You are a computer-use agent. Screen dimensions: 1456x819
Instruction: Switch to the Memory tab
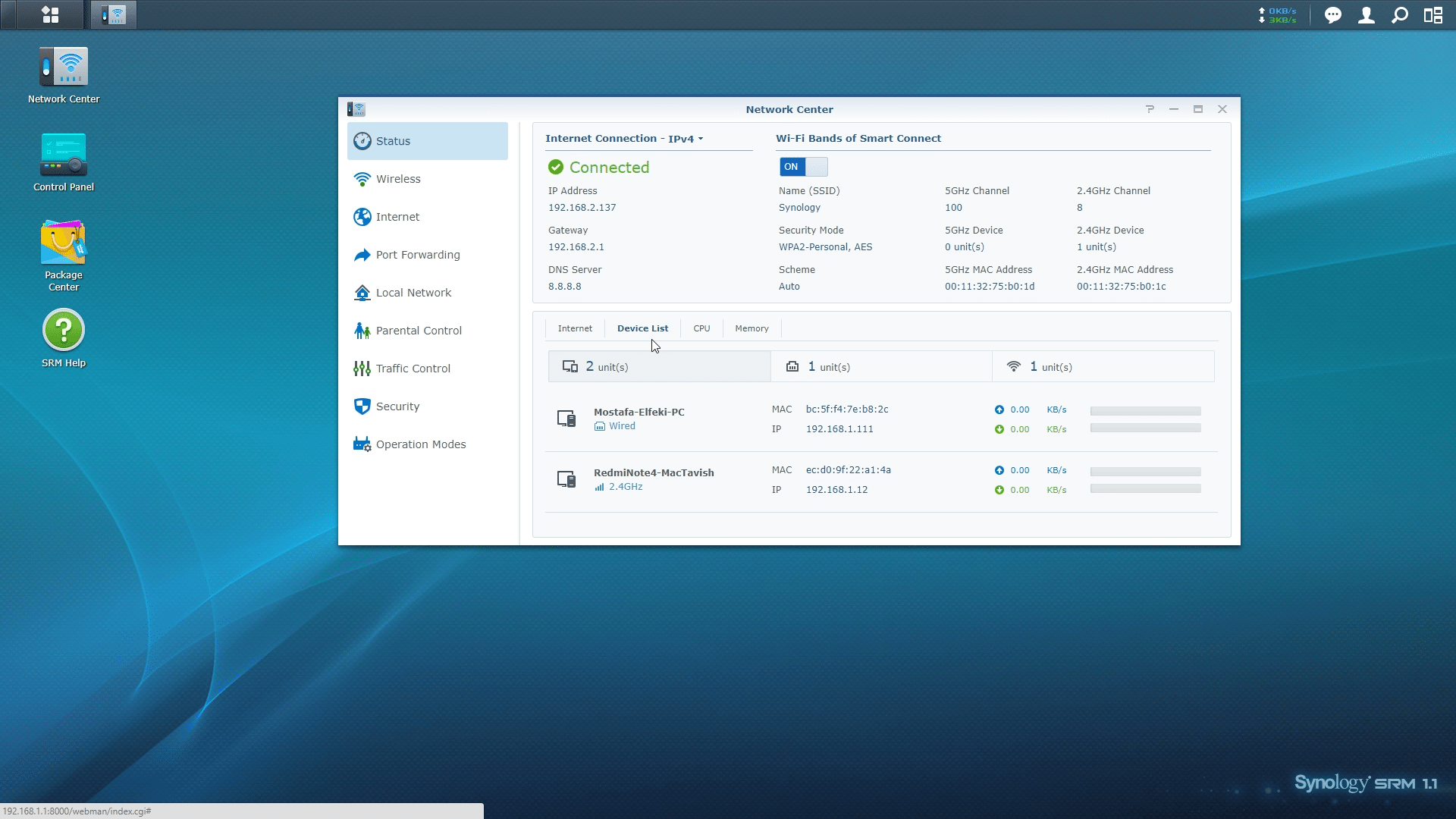click(x=752, y=328)
